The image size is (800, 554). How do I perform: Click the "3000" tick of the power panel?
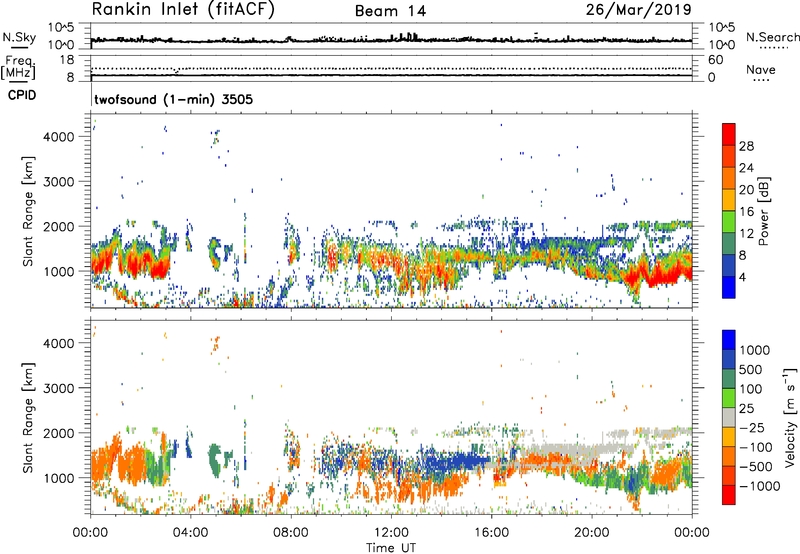click(59, 182)
